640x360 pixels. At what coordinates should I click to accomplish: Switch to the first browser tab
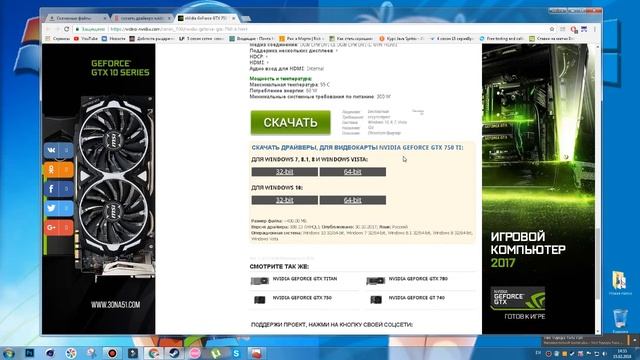(x=76, y=18)
